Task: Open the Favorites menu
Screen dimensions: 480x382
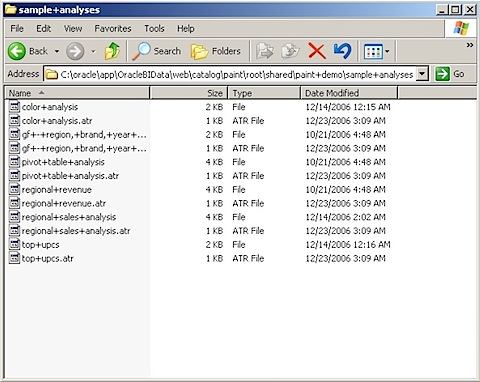Action: click(x=113, y=29)
